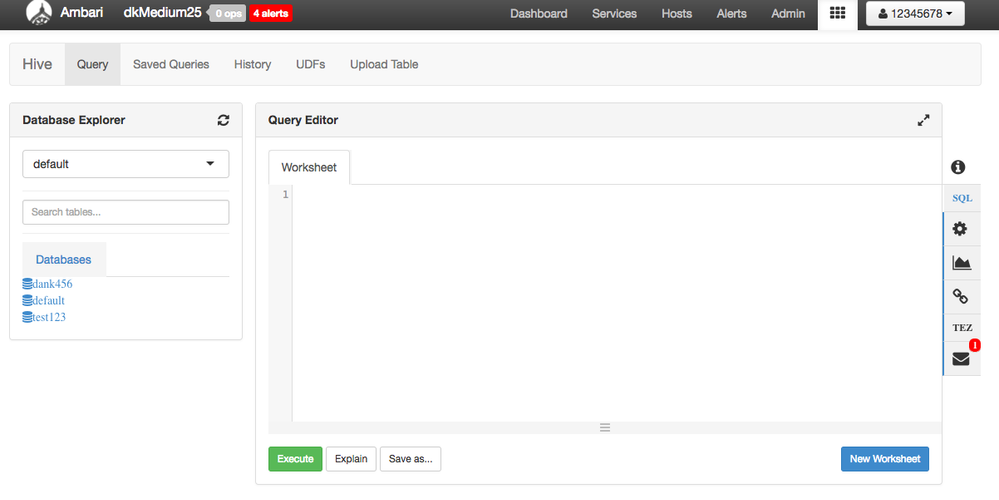Expand the Query Editor to fullscreen
The height and width of the screenshot is (500, 999).
(x=923, y=120)
